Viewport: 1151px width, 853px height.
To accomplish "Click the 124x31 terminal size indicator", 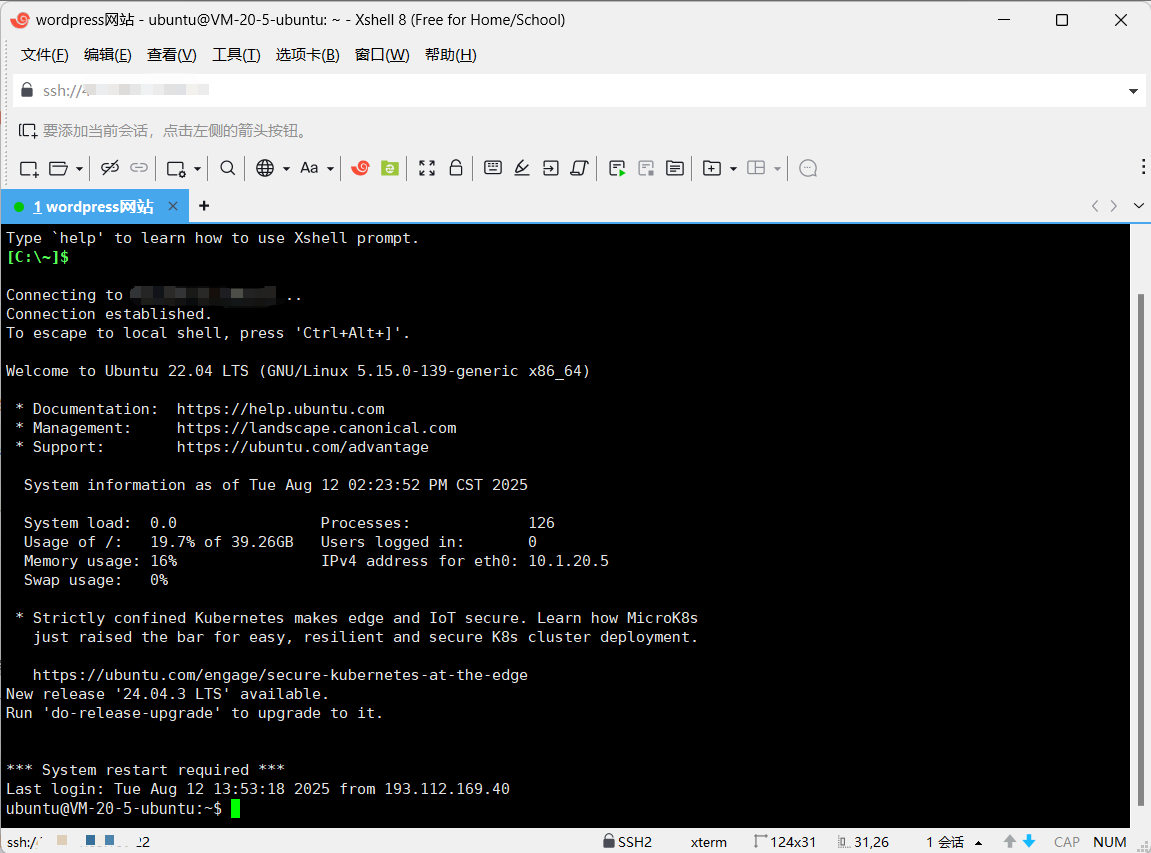I will pos(785,842).
